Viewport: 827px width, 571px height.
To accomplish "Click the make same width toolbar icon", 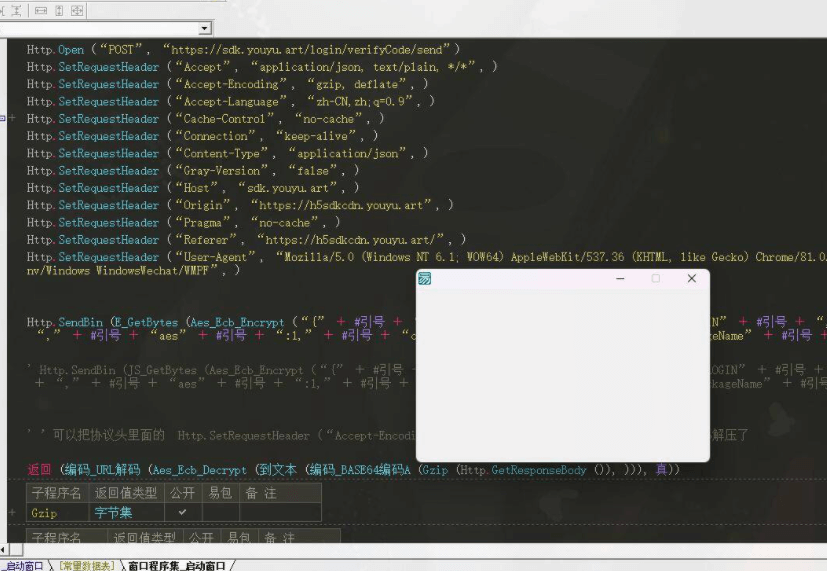I will pyautogui.click(x=41, y=11).
